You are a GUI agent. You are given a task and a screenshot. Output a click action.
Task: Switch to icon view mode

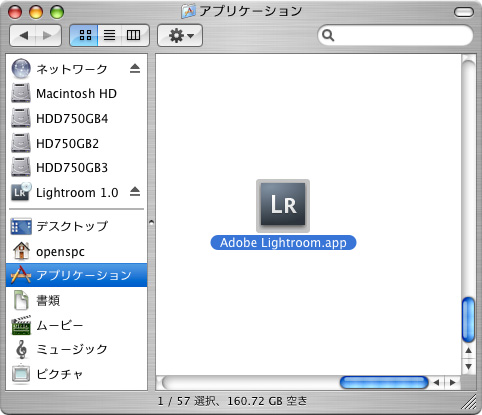click(x=84, y=35)
